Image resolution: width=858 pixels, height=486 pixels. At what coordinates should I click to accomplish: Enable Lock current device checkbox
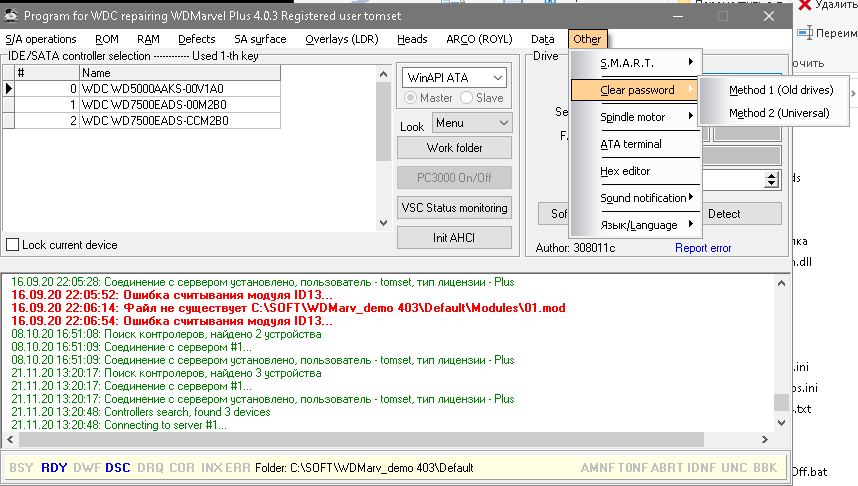[x=13, y=245]
